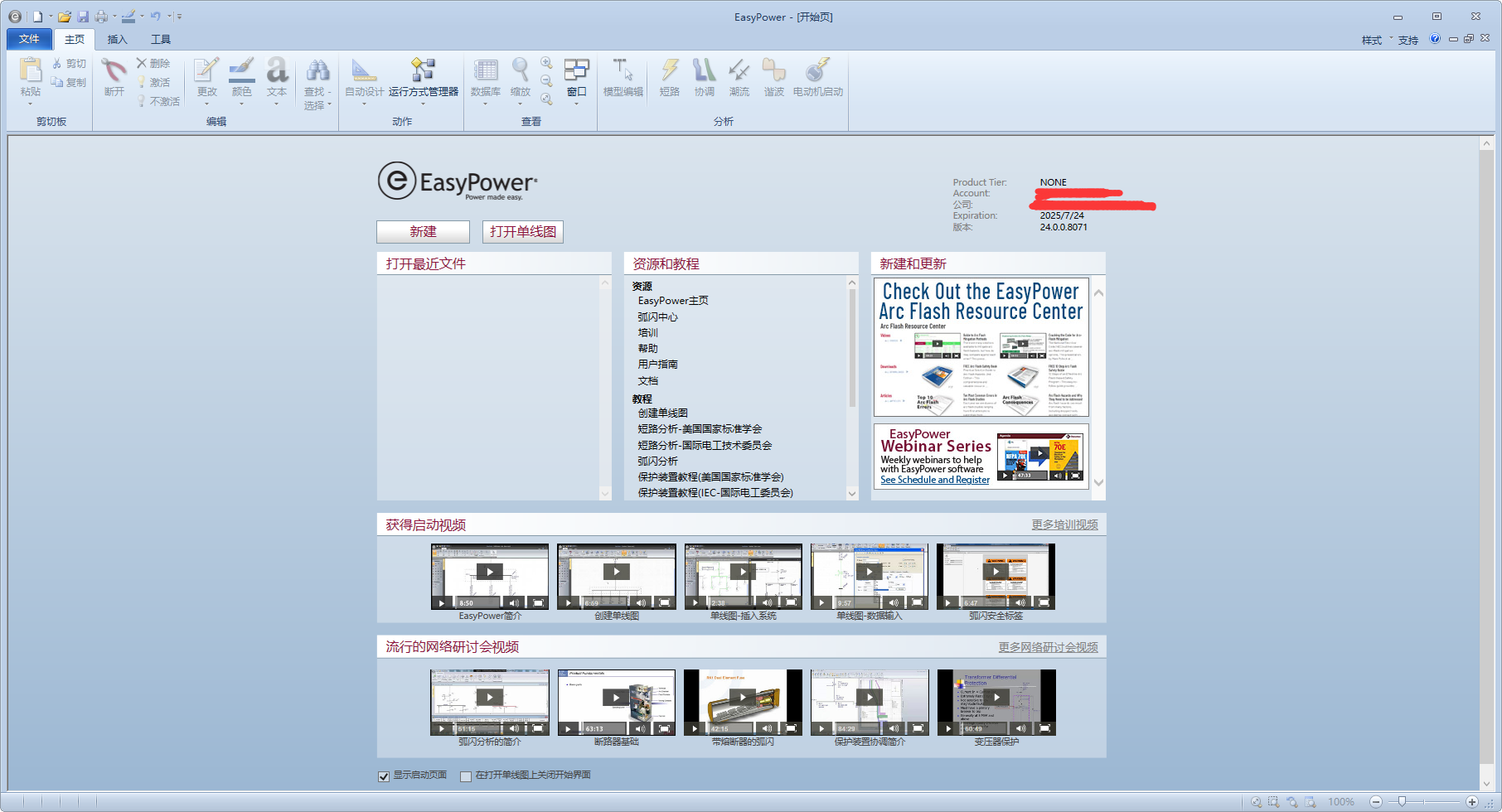Image resolution: width=1502 pixels, height=812 pixels.
Task: Play the 变压器保护 webinar thumbnail
Action: point(996,703)
